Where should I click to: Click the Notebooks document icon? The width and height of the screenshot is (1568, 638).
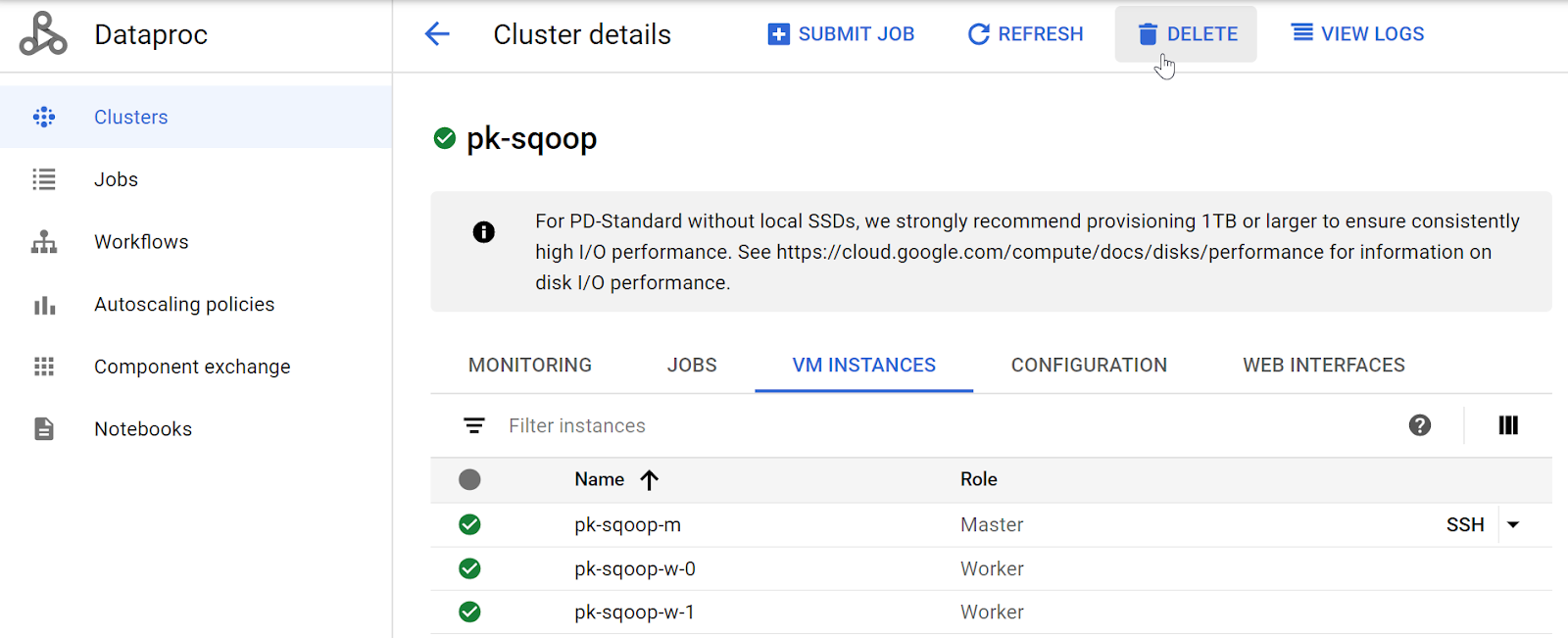44,429
